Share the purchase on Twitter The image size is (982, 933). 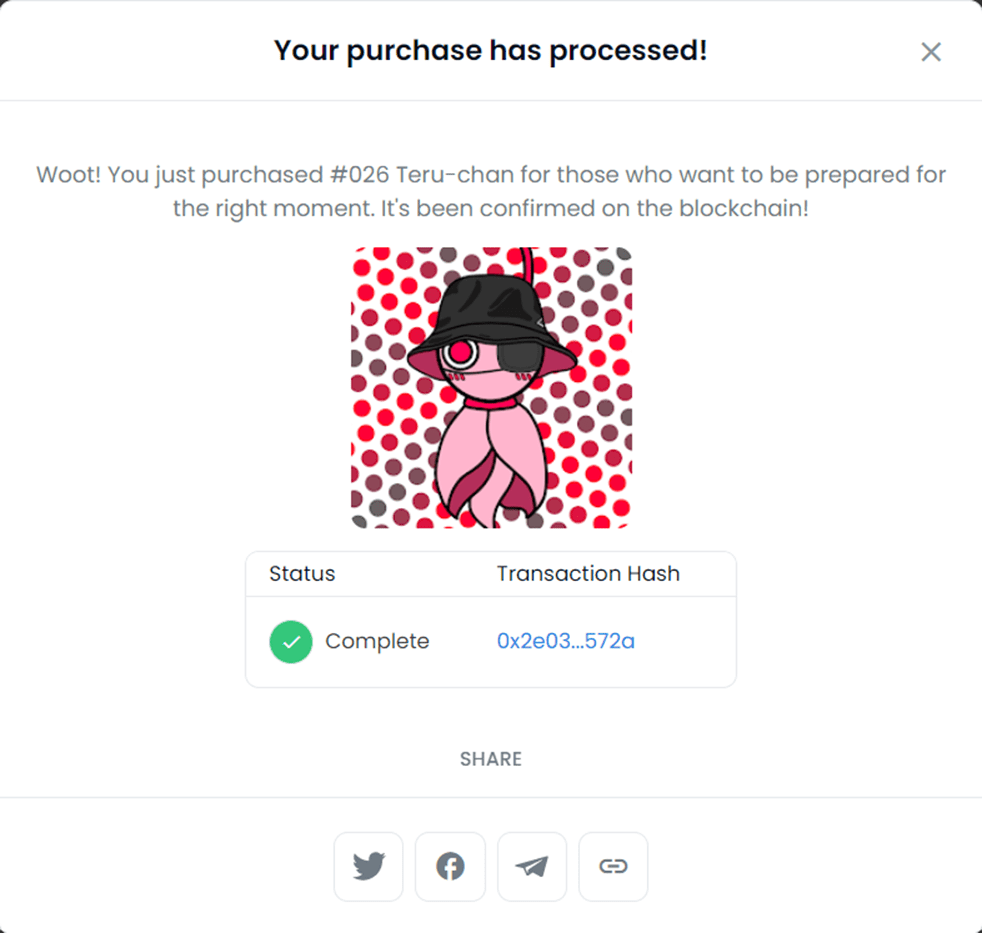tap(368, 867)
